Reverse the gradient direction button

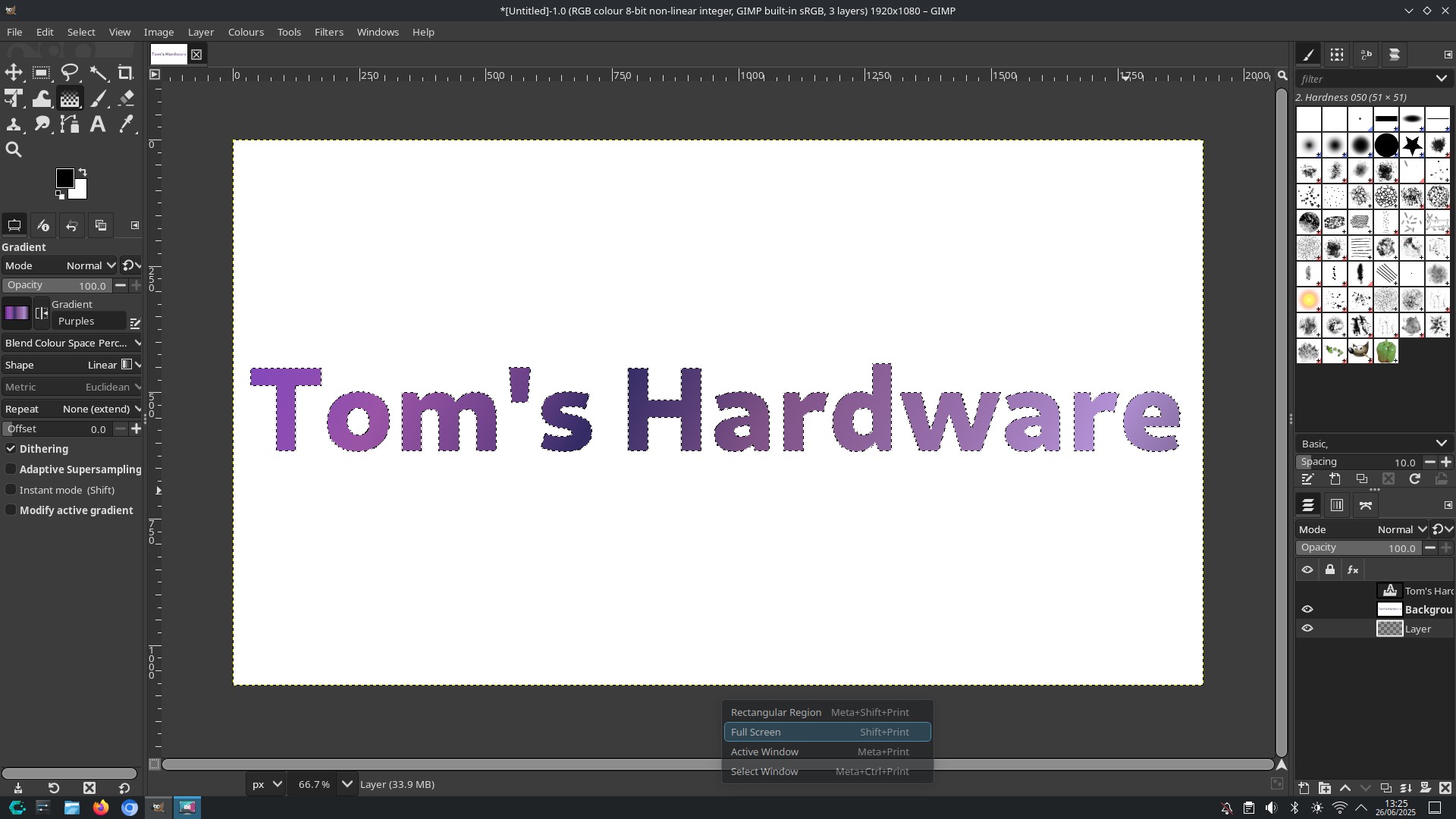click(42, 312)
